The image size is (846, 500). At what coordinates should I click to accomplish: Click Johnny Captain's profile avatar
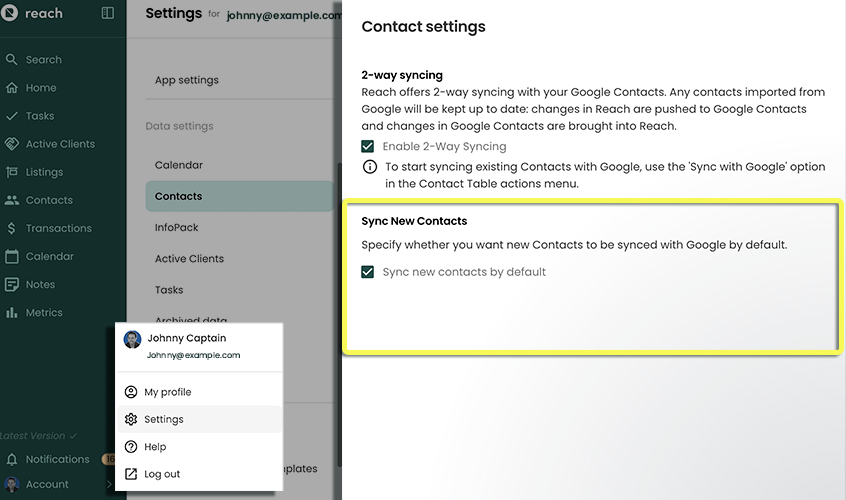(x=132, y=339)
